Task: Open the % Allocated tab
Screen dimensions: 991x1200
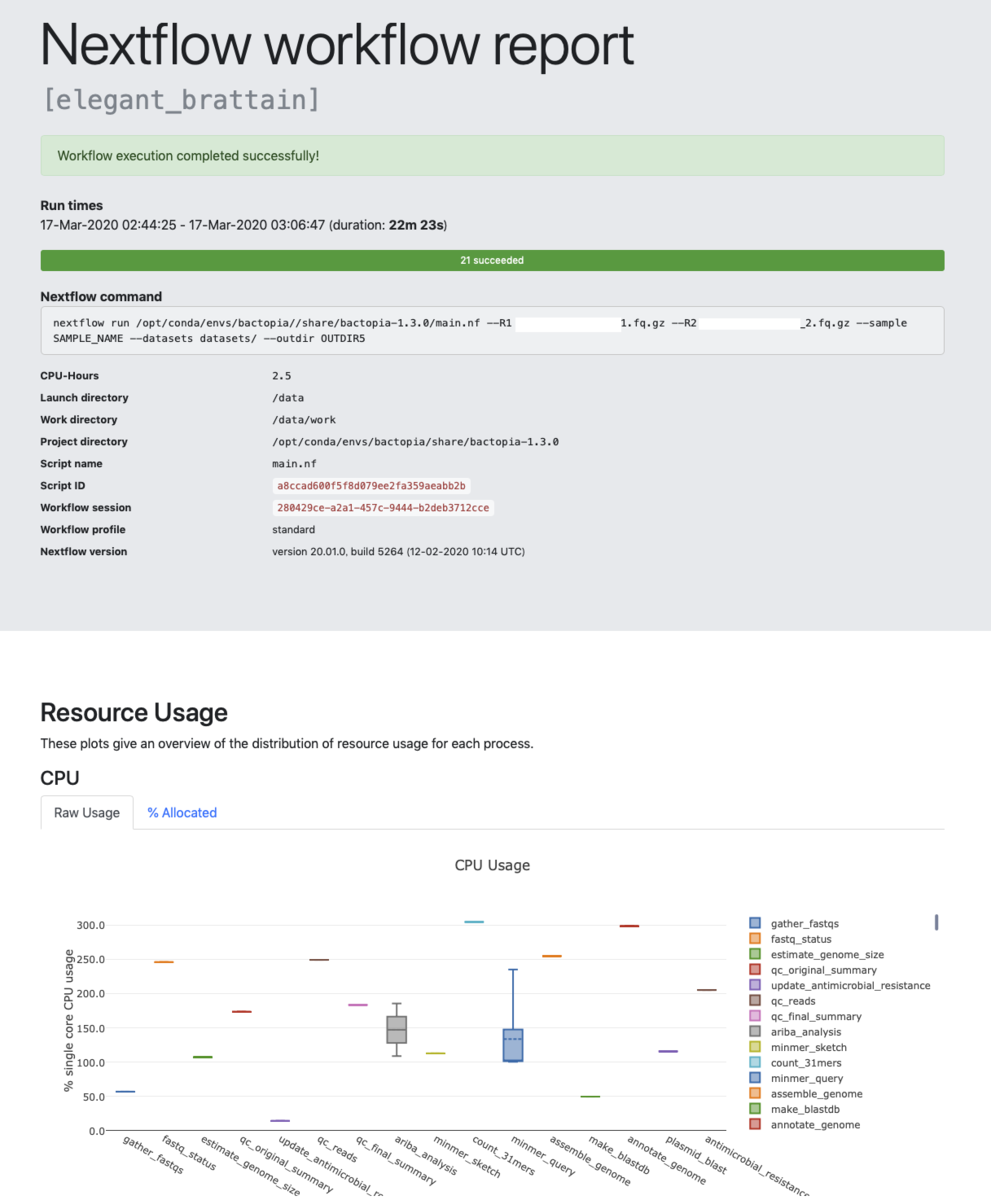Action: coord(182,813)
